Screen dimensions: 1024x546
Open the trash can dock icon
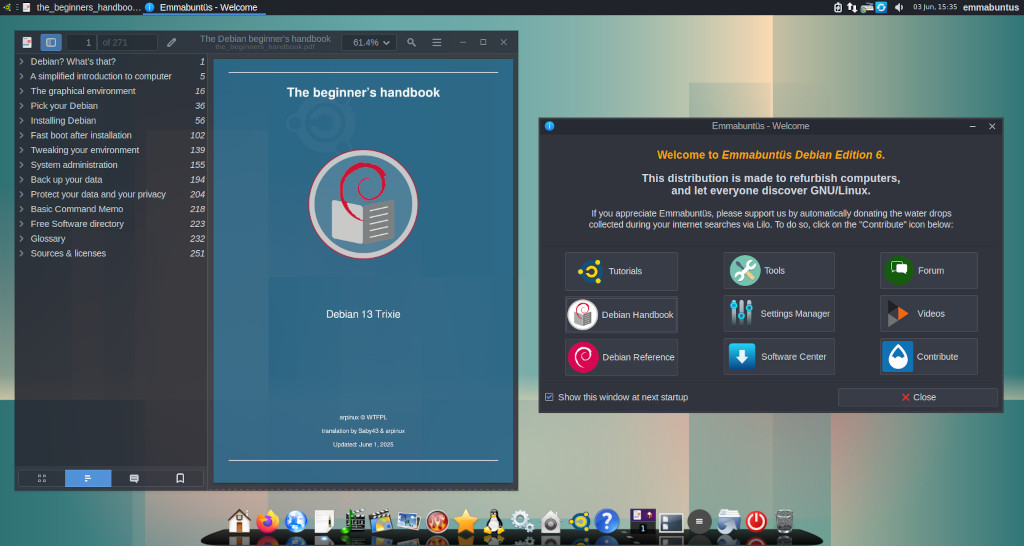coord(784,521)
